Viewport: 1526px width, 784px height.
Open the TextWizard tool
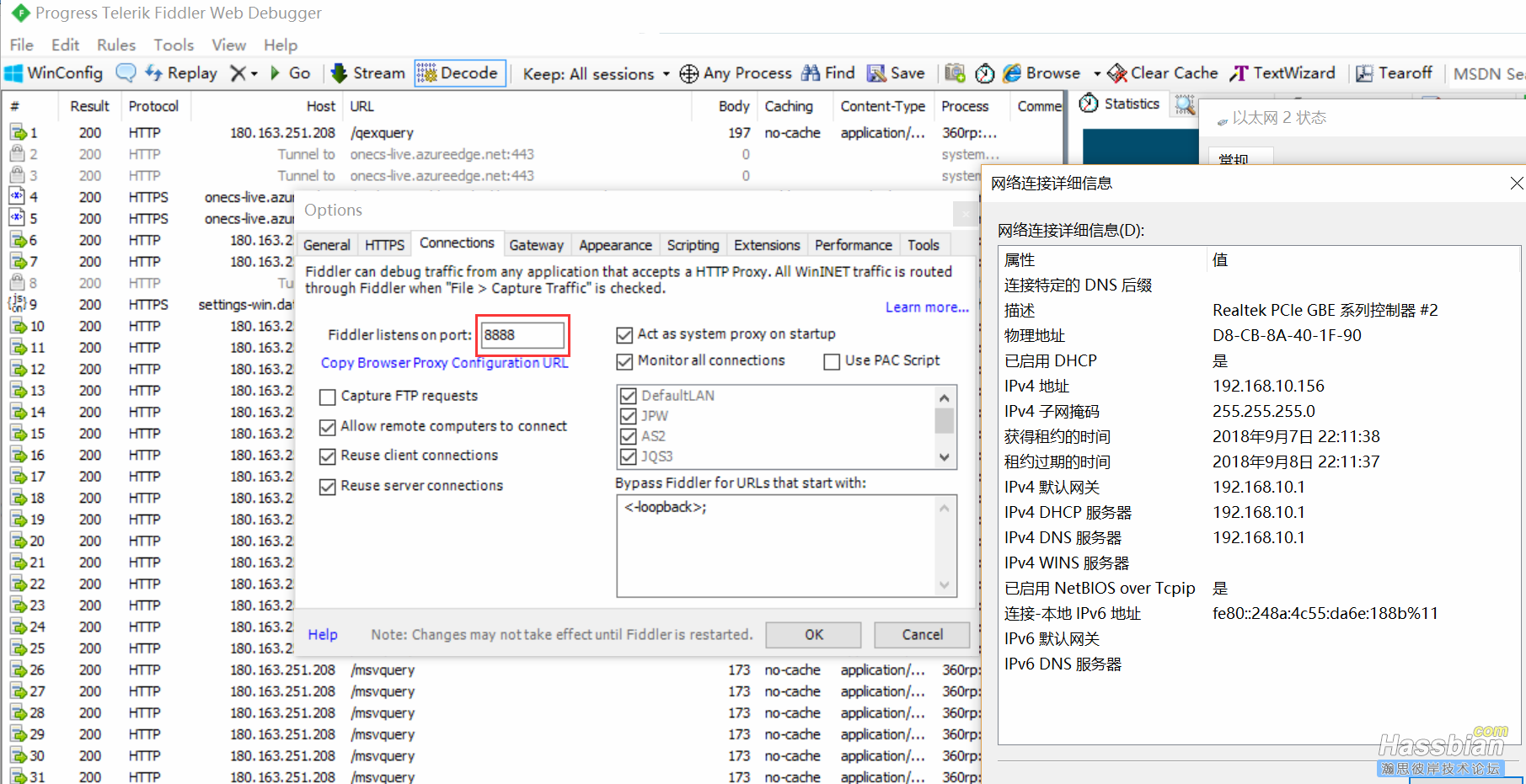click(1283, 73)
